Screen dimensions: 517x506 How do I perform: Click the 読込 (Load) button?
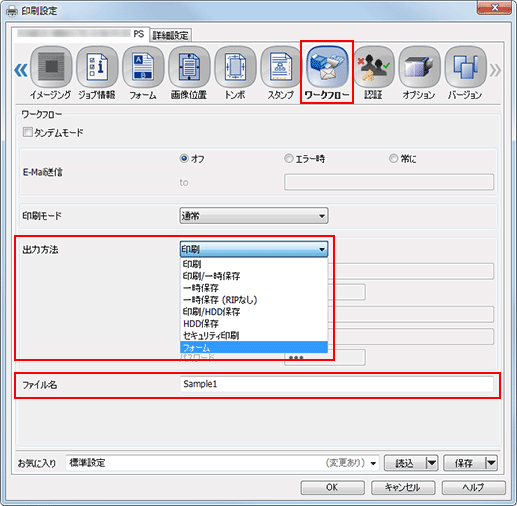[405, 463]
